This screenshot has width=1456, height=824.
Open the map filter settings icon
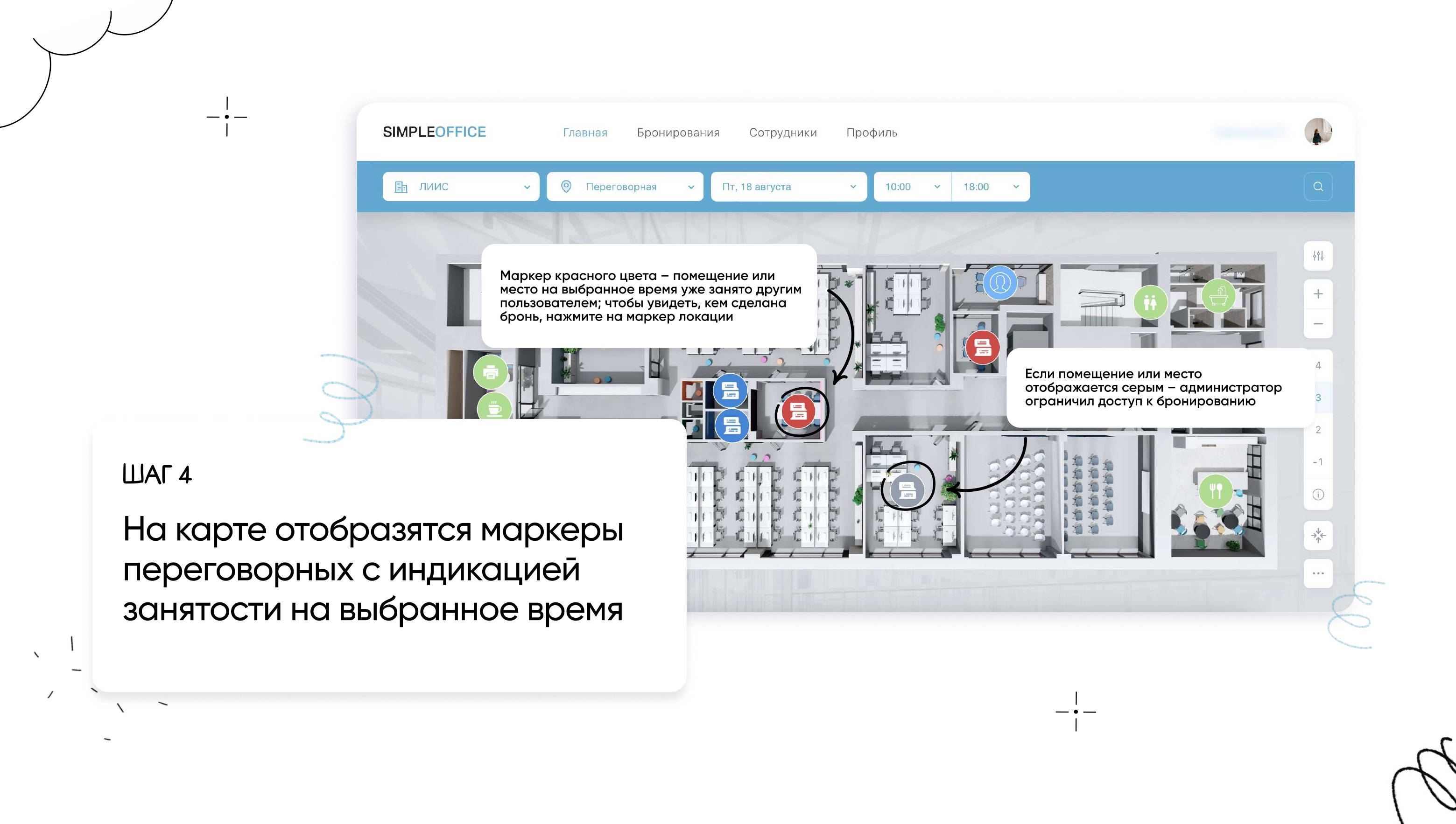[1318, 256]
